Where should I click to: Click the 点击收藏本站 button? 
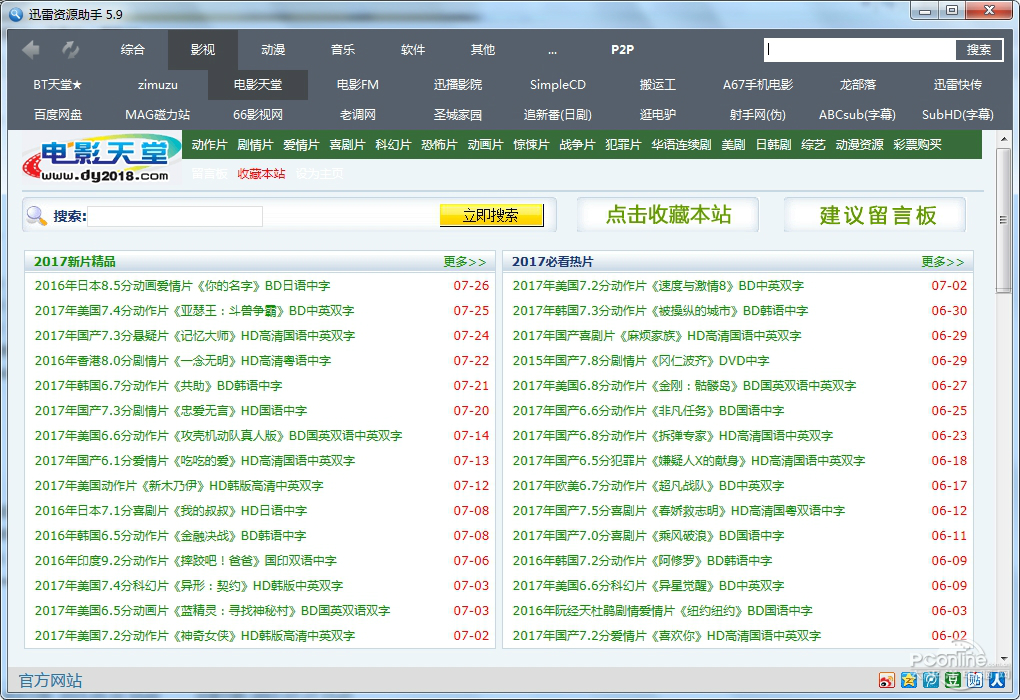pos(668,215)
